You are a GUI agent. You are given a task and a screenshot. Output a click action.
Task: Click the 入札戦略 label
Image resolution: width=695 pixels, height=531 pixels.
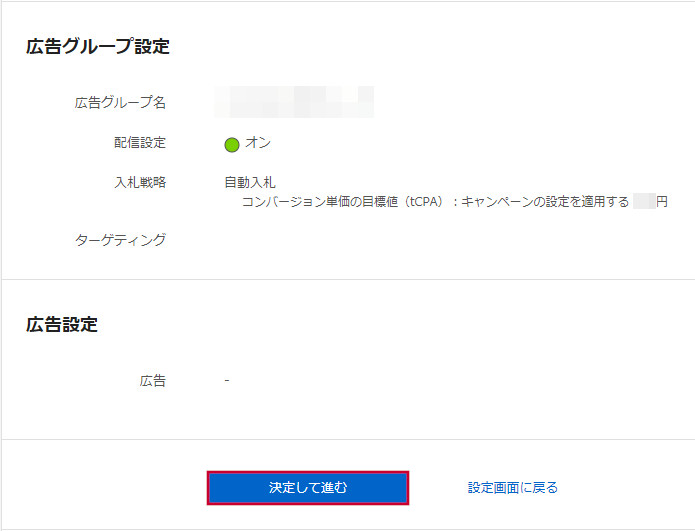click(140, 183)
